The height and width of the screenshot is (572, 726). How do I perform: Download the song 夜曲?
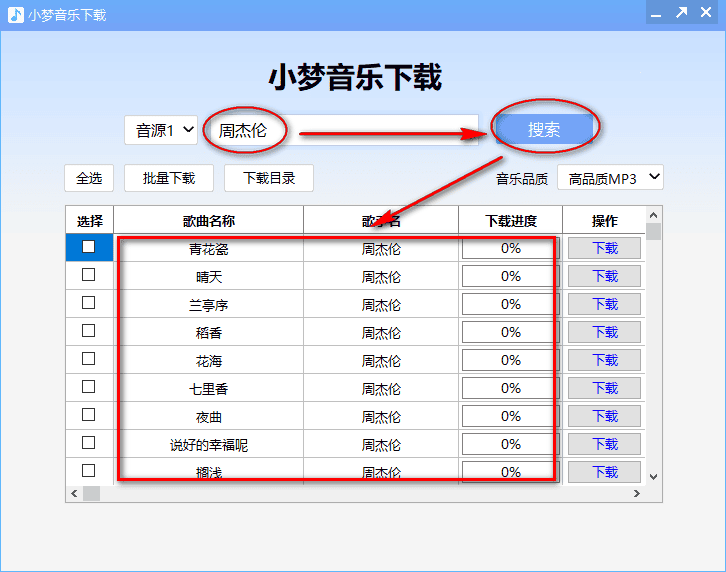point(605,416)
